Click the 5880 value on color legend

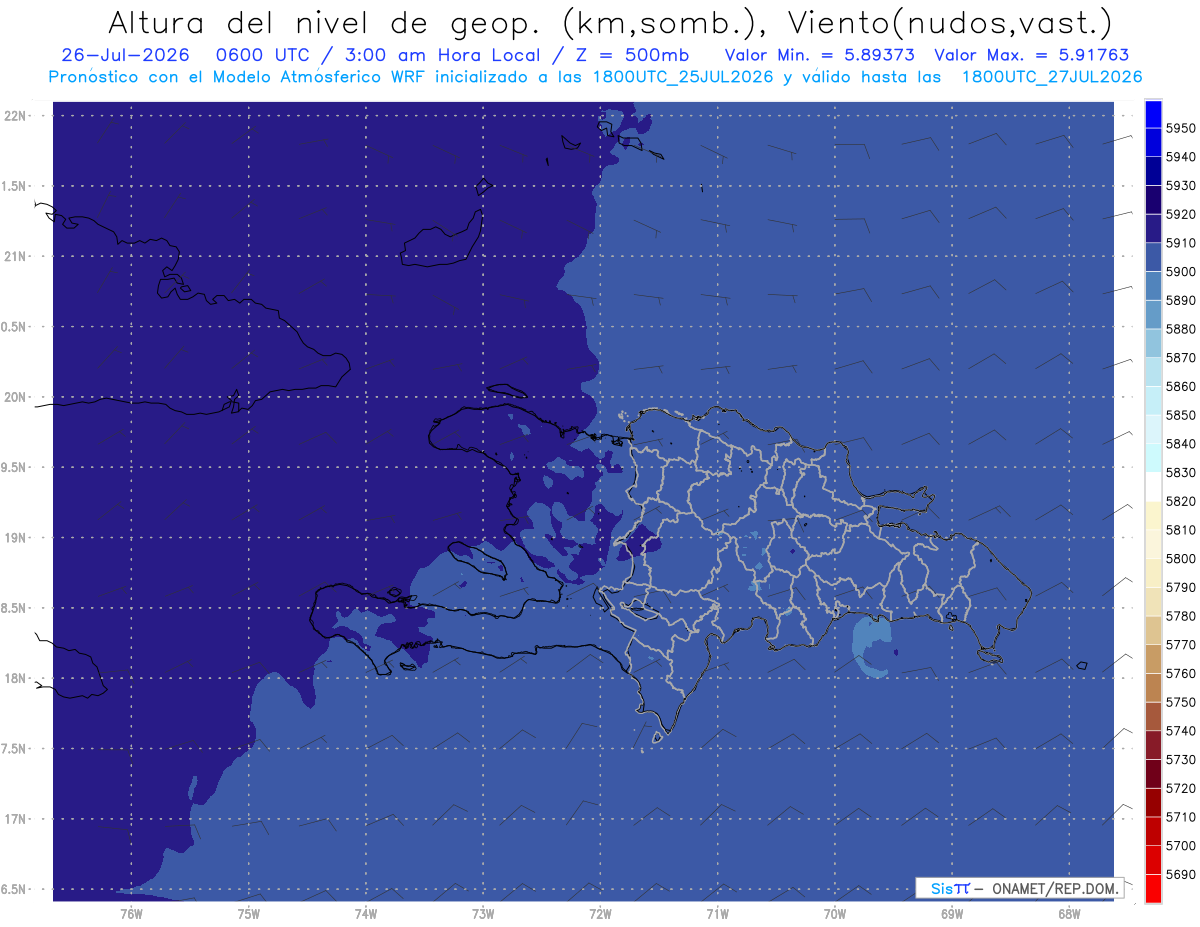click(1181, 329)
